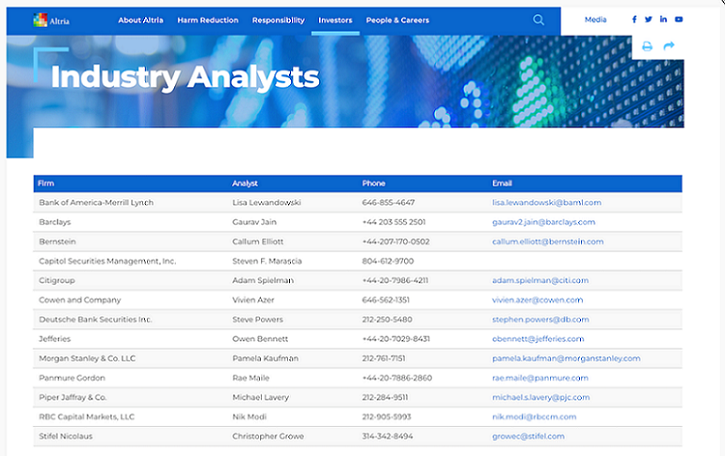
Task: Email pamela.kaufman@morganstanley.com
Action: point(566,358)
